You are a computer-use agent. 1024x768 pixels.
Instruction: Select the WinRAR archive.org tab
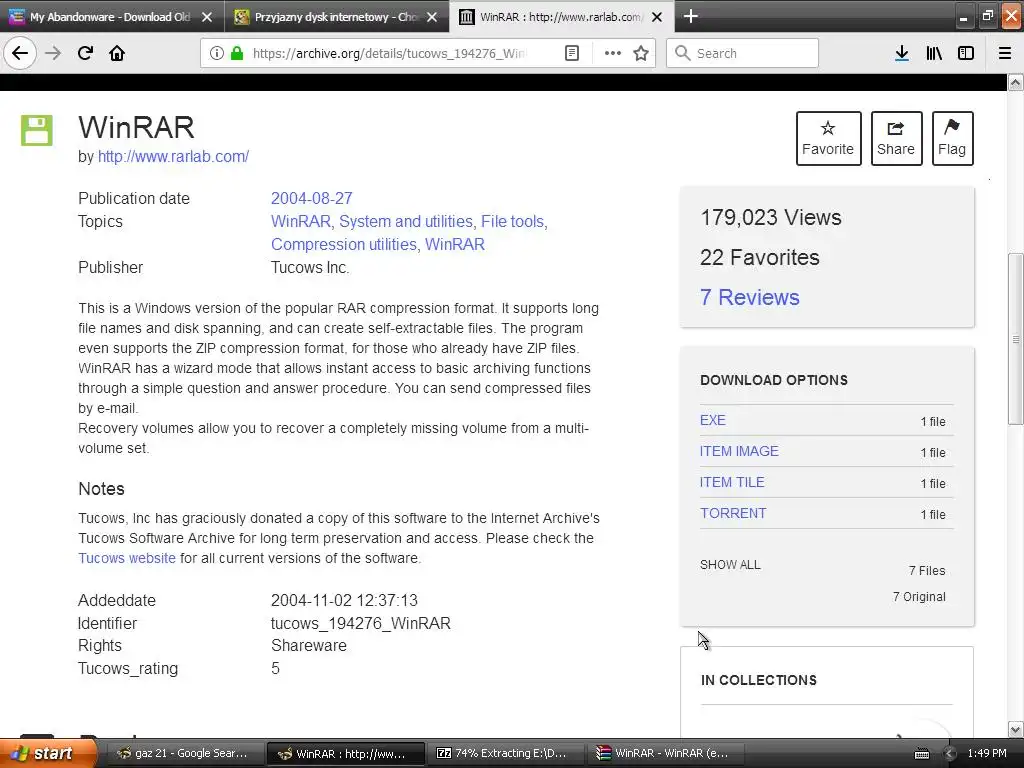[x=560, y=17]
